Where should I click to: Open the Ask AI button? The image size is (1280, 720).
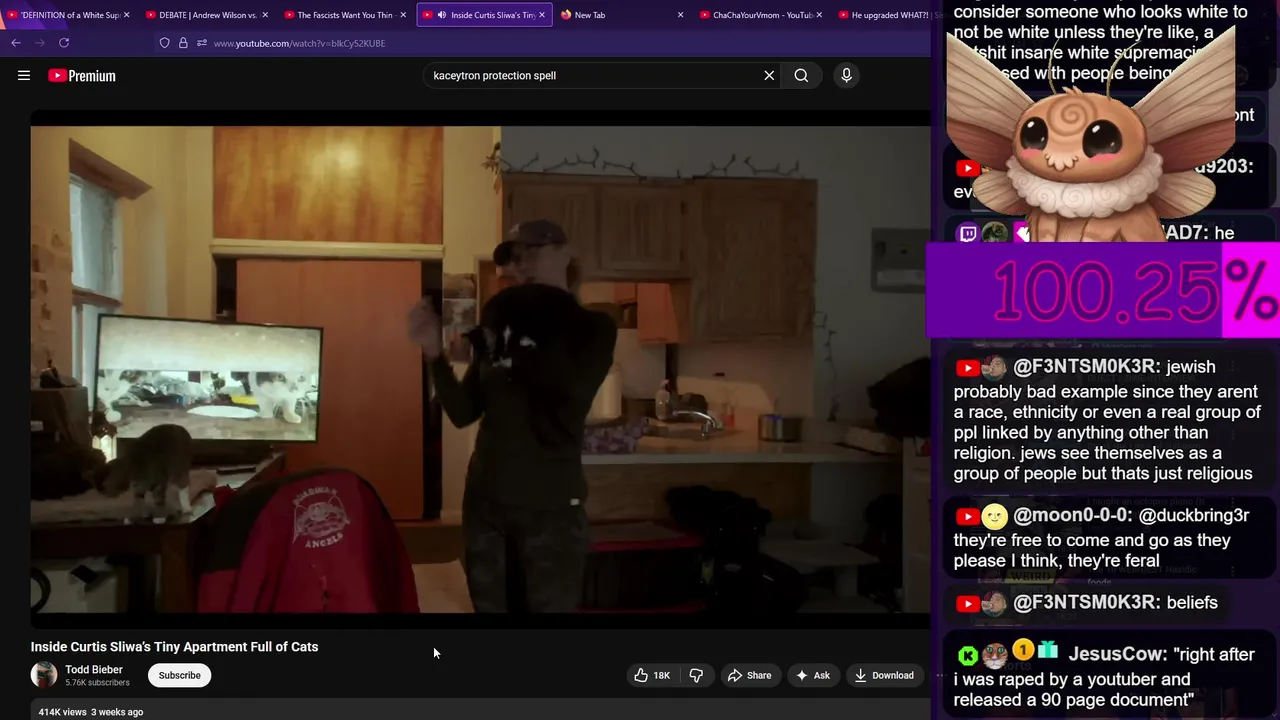coord(812,675)
